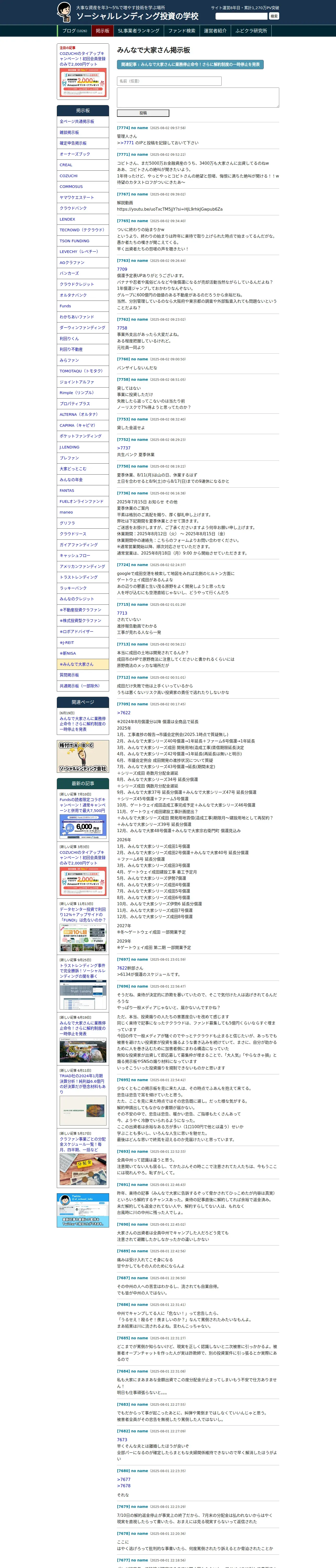The width and height of the screenshot is (336, 1568).
Task: Click 7673 reference in post 7682
Action: click(x=122, y=1440)
